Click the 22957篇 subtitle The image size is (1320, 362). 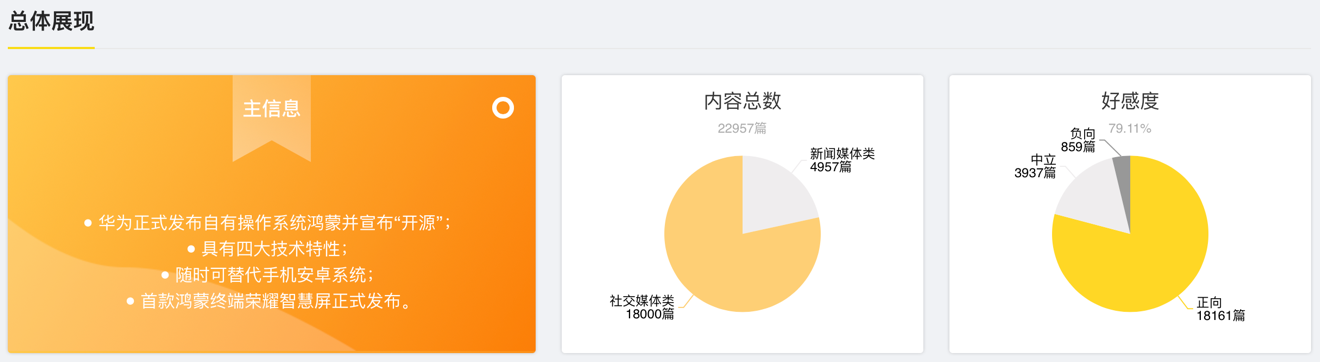[742, 129]
